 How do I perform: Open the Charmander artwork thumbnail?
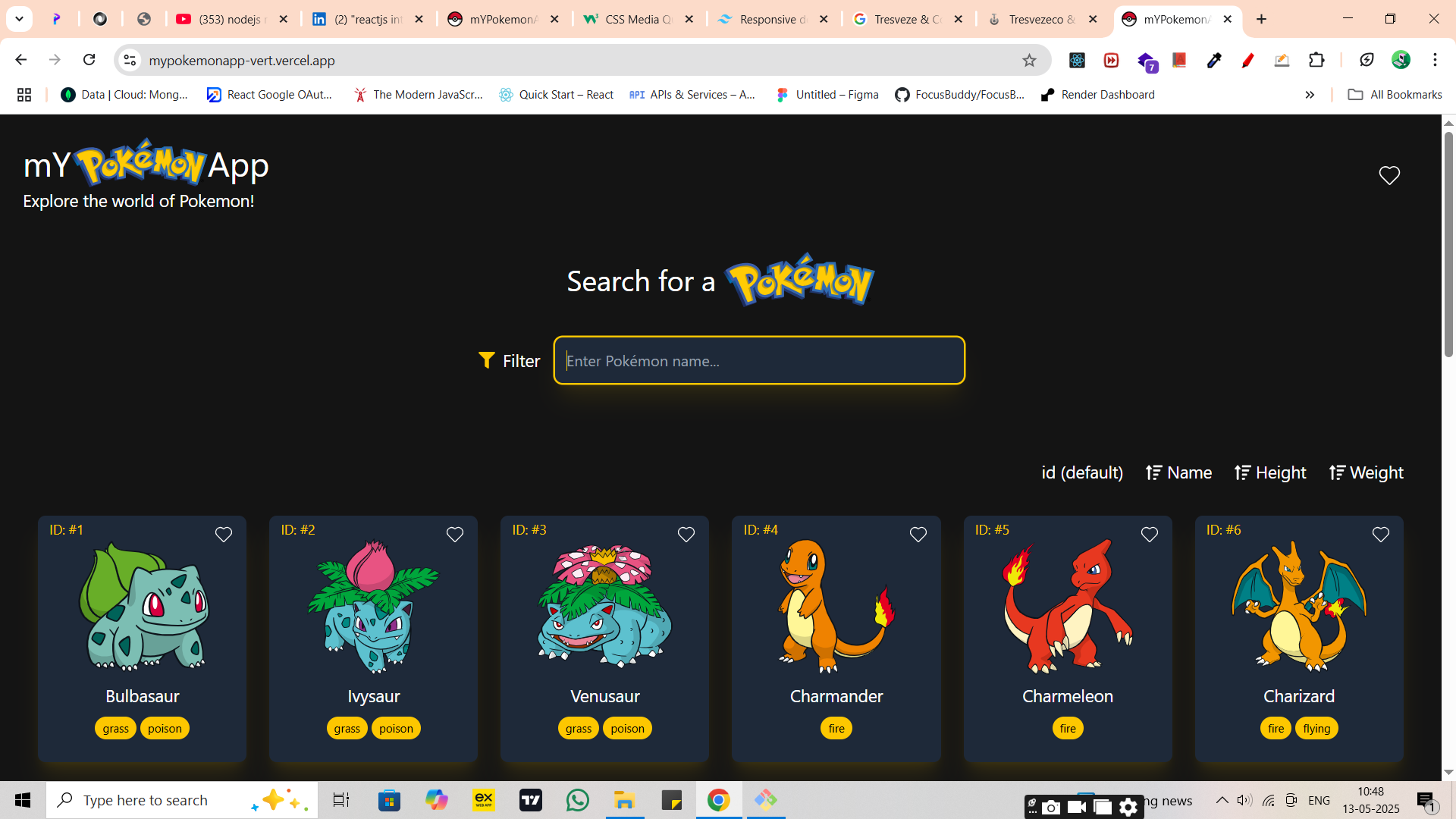836,606
